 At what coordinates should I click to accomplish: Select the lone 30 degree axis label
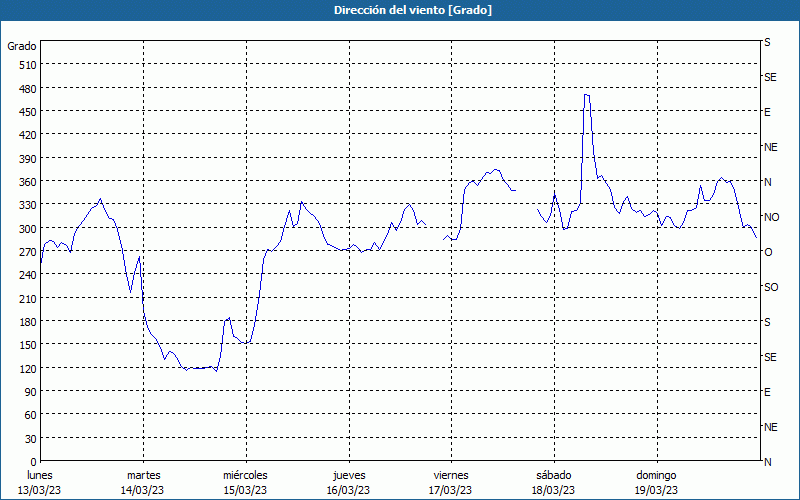click(31, 439)
